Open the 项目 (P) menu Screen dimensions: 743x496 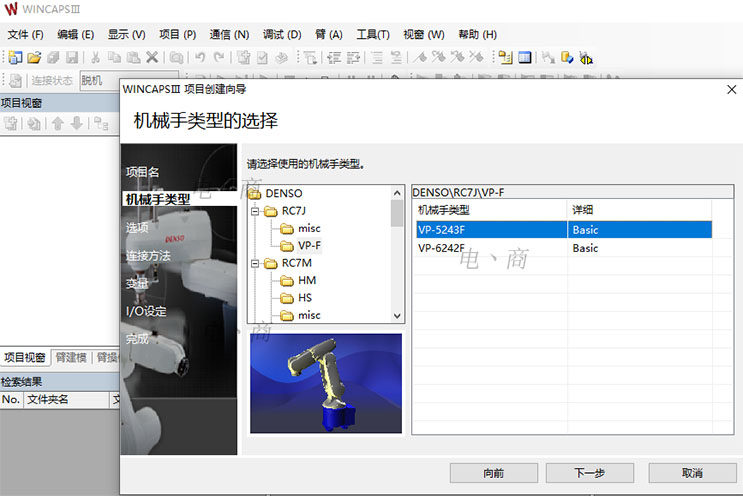pos(177,35)
